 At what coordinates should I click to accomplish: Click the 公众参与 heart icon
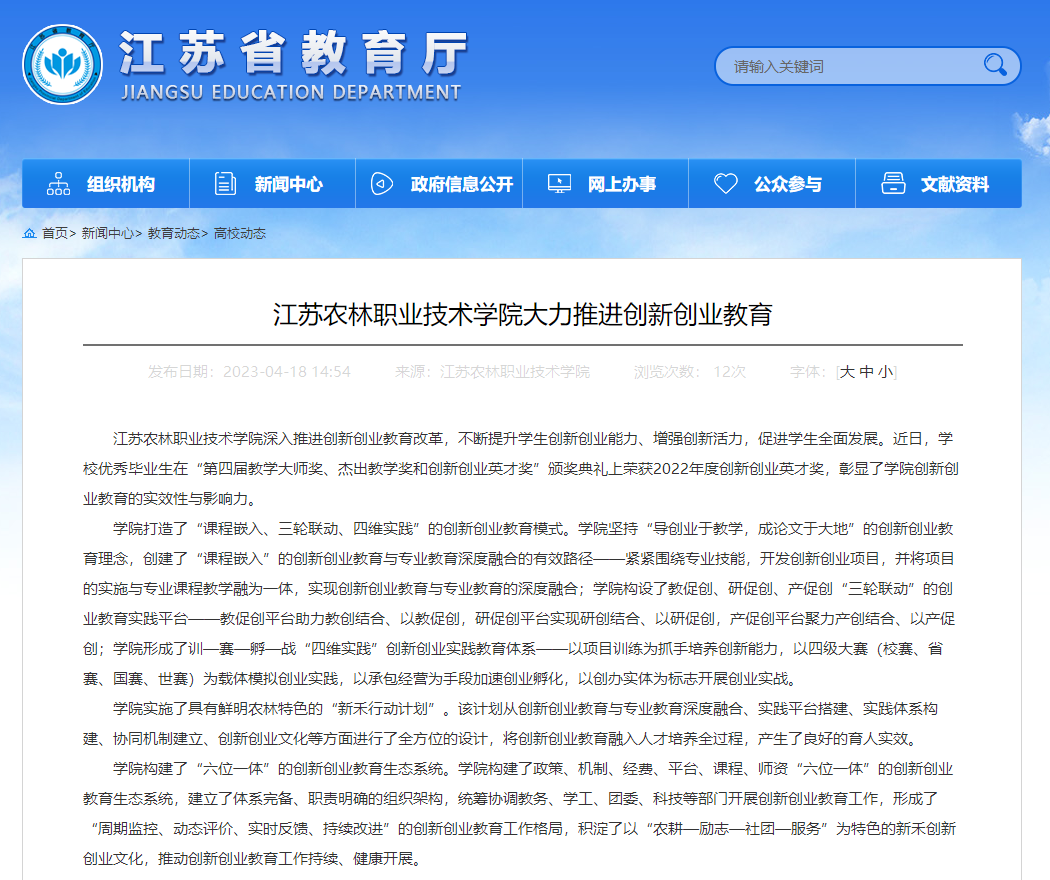725,184
